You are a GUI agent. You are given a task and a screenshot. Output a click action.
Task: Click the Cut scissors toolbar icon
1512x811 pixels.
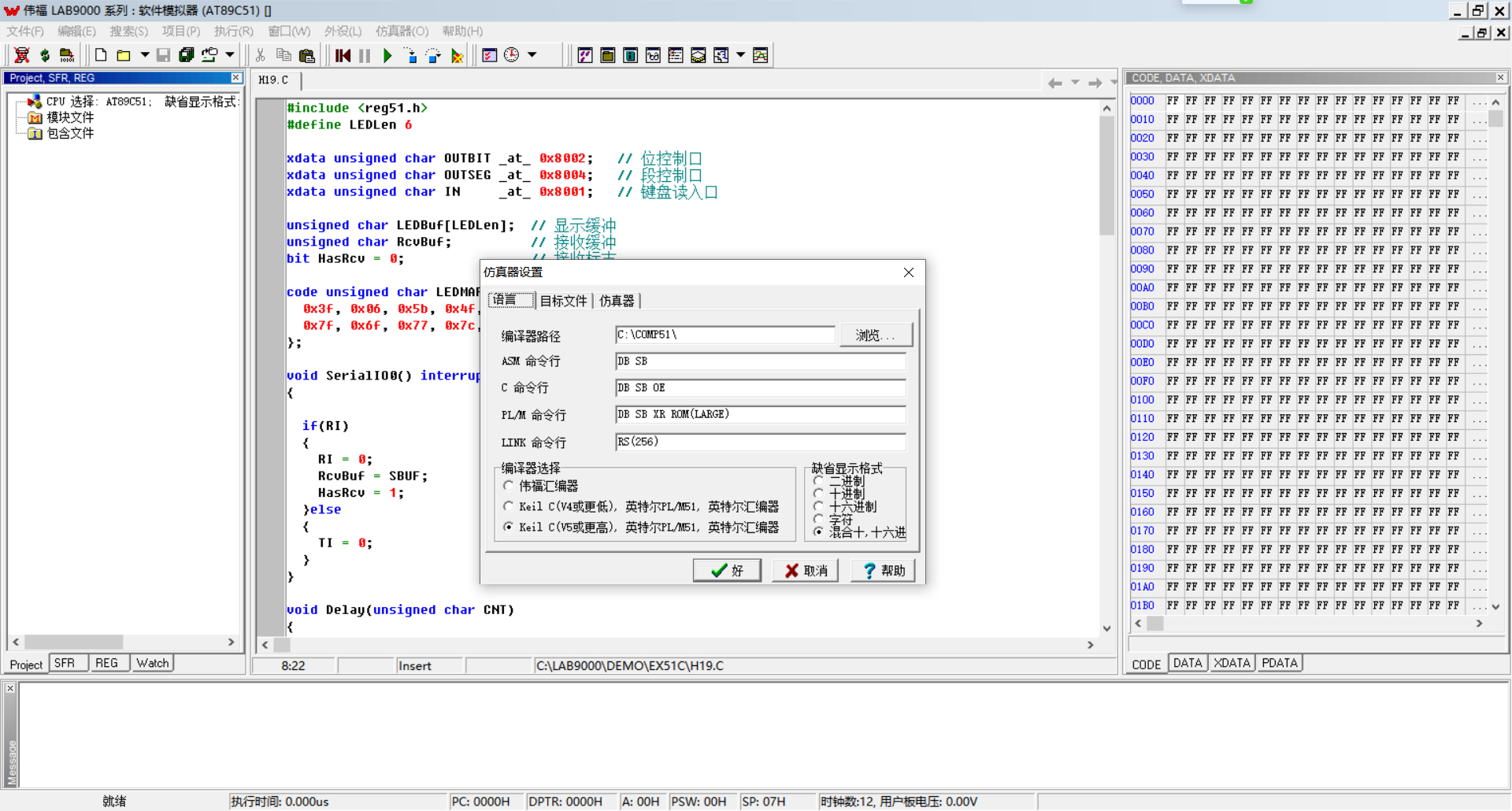(260, 55)
